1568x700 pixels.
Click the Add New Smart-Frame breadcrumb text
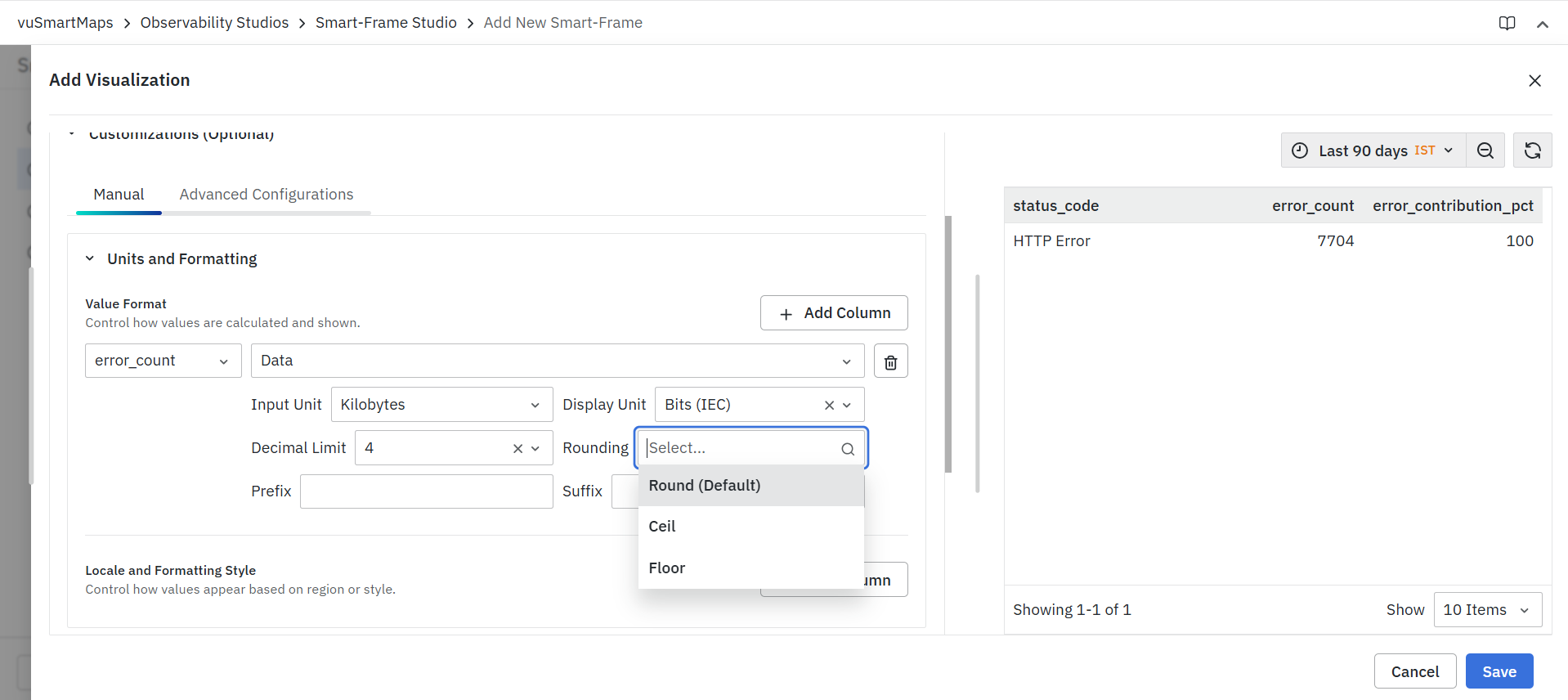click(x=563, y=23)
